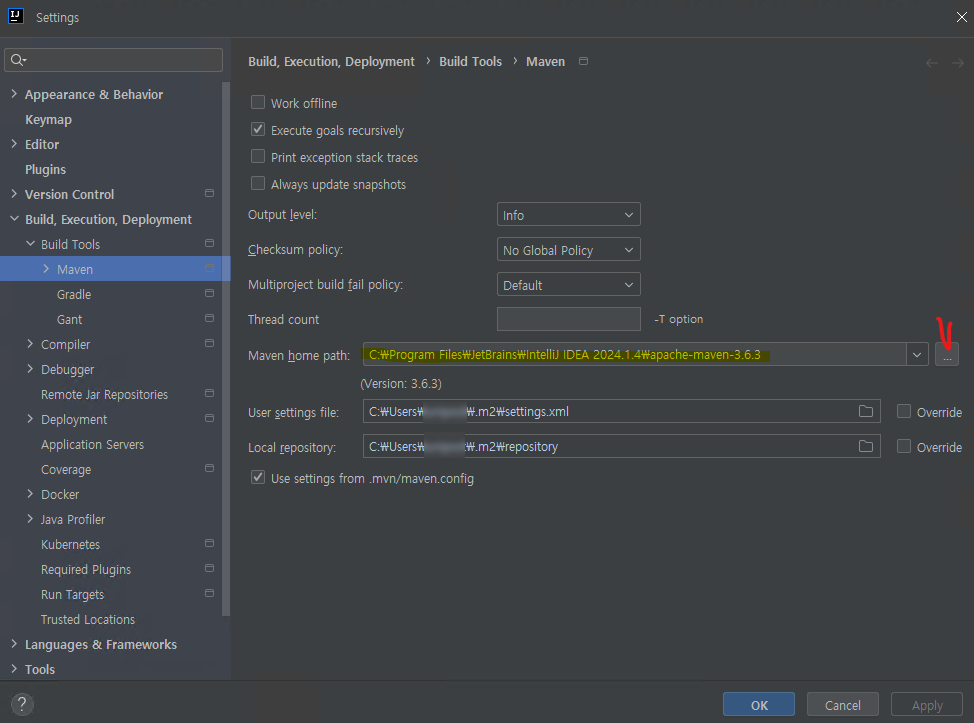The width and height of the screenshot is (974, 723).
Task: Check Override for local repository
Action: [x=904, y=446]
